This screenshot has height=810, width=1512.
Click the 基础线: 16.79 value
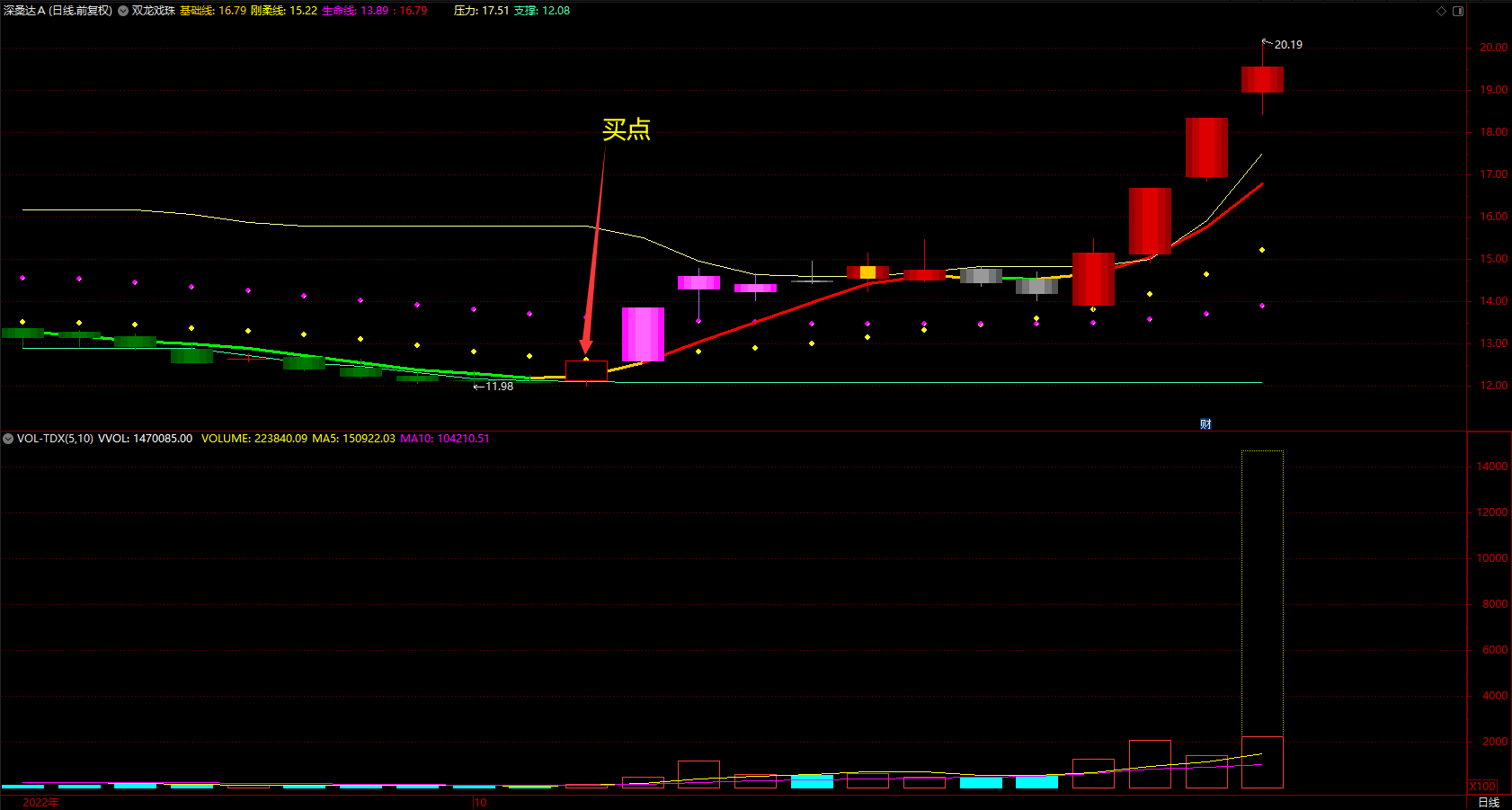[213, 11]
